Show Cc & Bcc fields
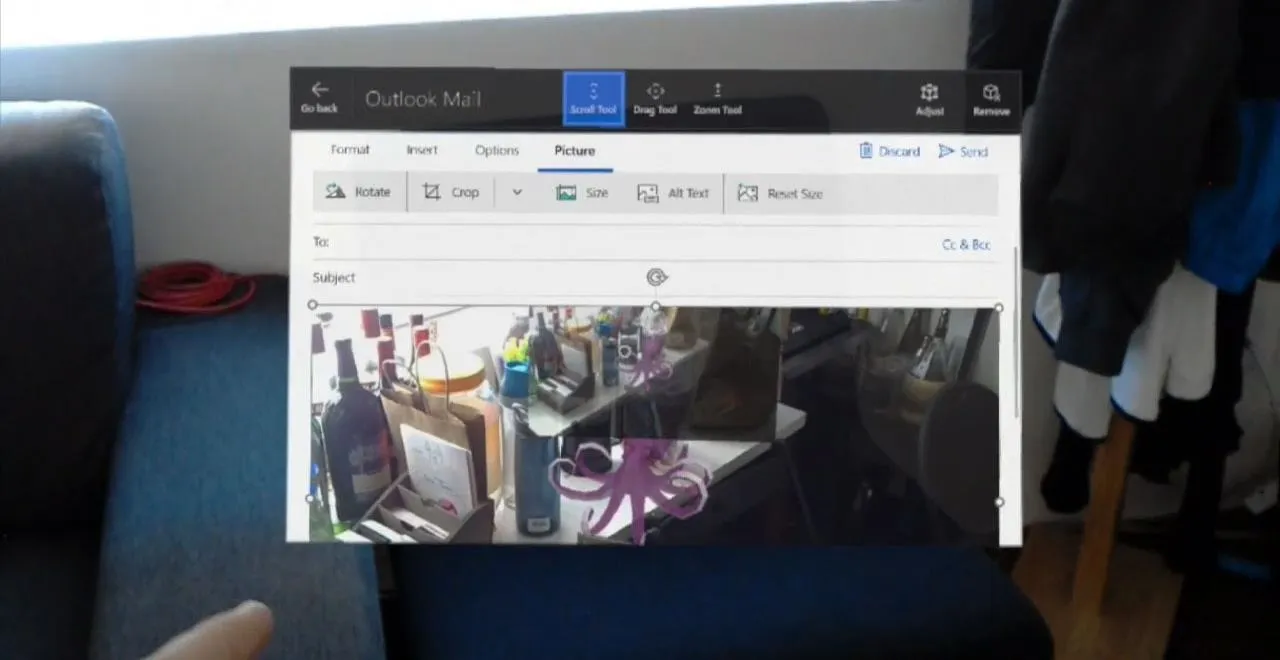 [x=966, y=244]
